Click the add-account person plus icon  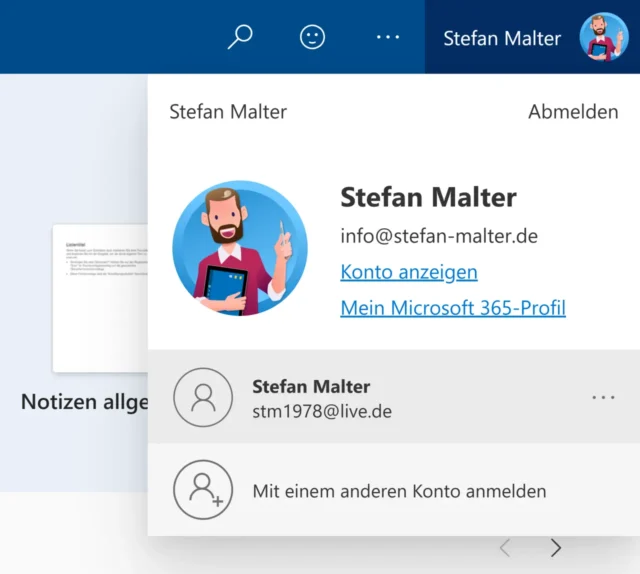203,490
